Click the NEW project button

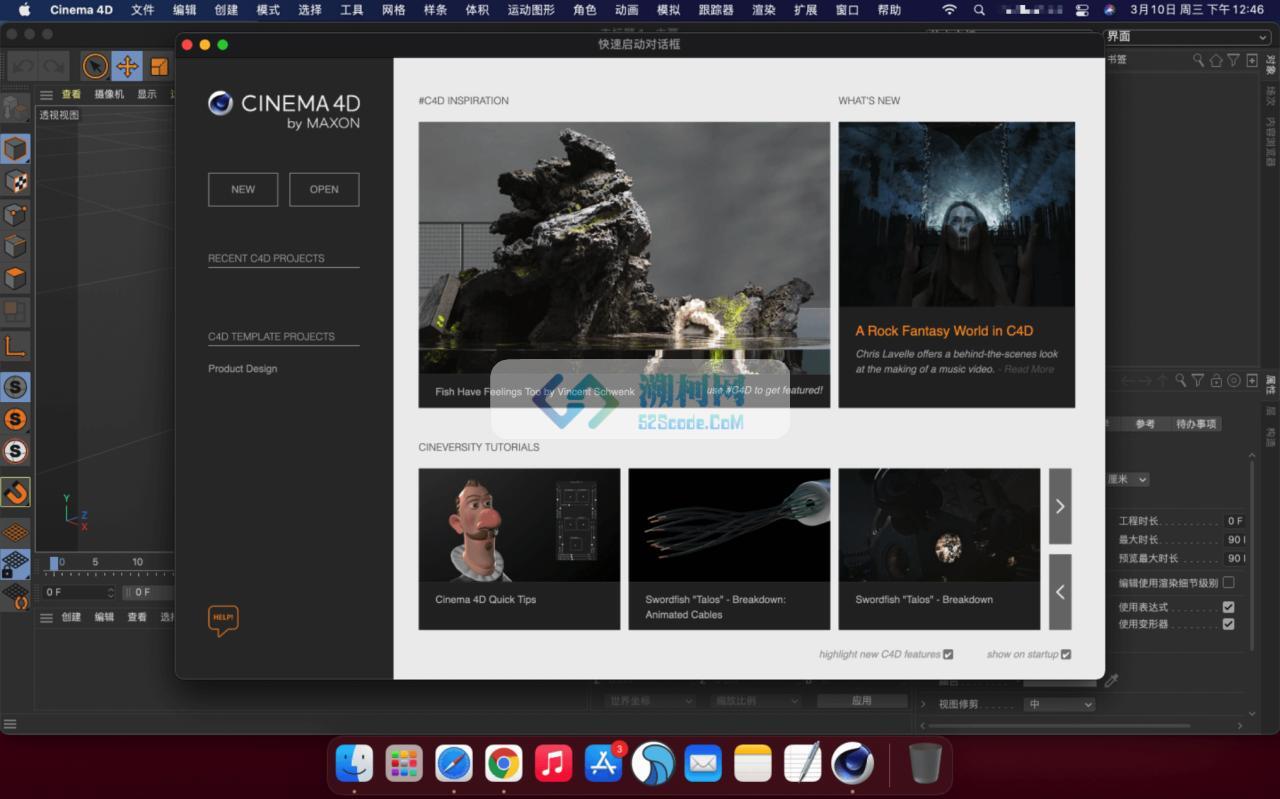point(243,189)
